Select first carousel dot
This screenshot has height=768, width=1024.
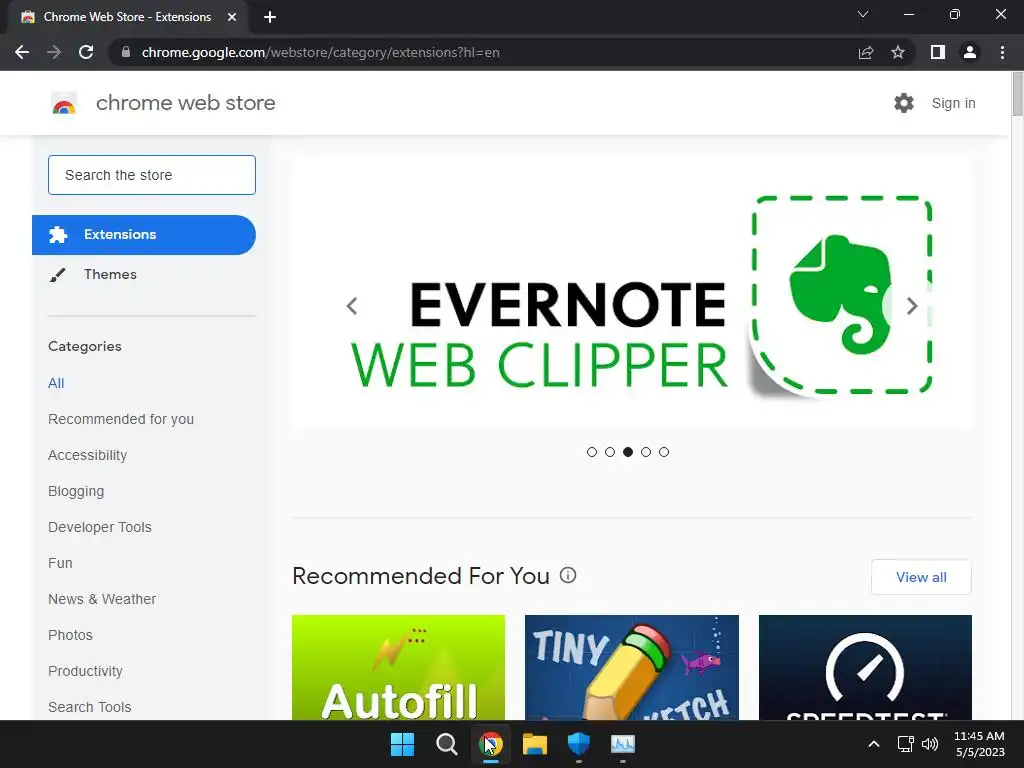[x=592, y=452]
